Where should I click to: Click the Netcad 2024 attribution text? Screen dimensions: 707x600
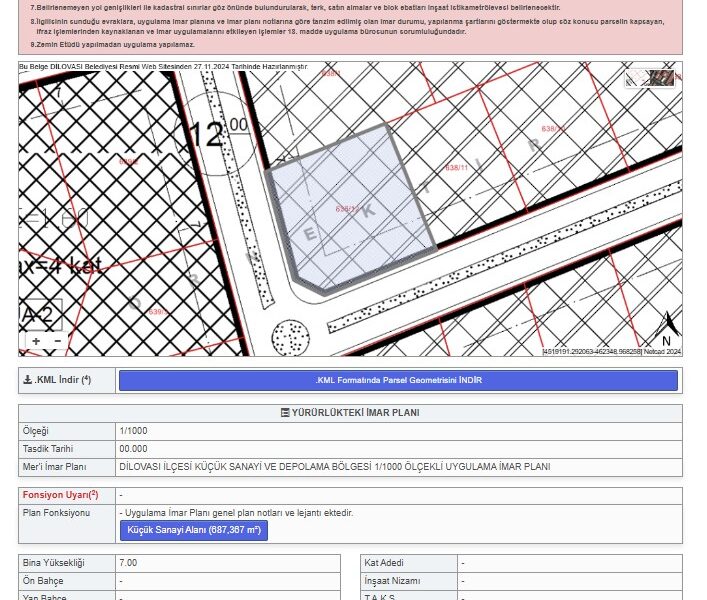coord(661,352)
